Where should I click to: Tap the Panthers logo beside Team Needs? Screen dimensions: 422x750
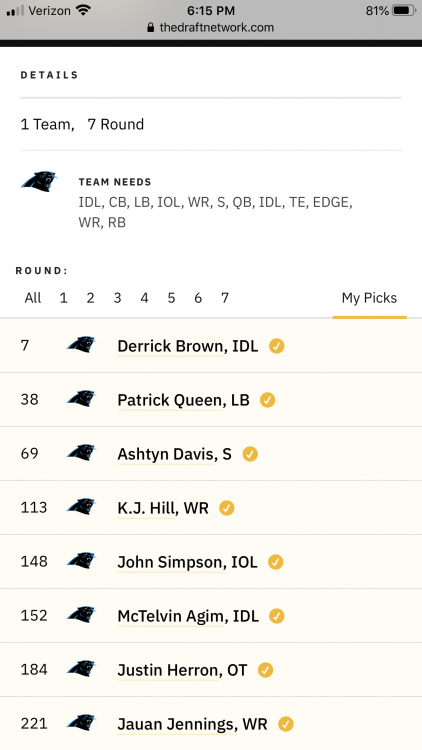(39, 181)
